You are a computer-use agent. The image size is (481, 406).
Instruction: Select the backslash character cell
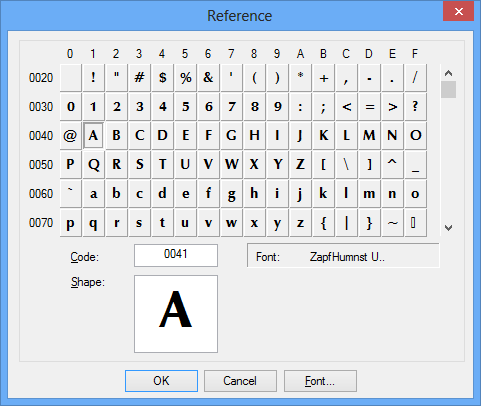(x=346, y=164)
